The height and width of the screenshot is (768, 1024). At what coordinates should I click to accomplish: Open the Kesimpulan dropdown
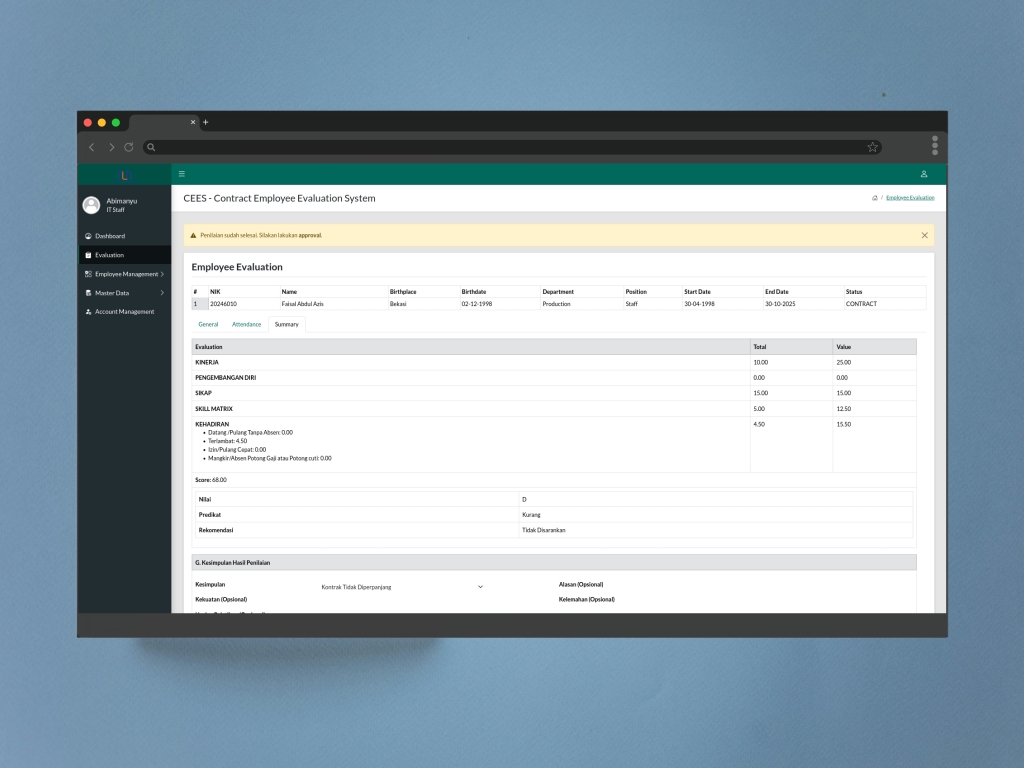click(401, 586)
